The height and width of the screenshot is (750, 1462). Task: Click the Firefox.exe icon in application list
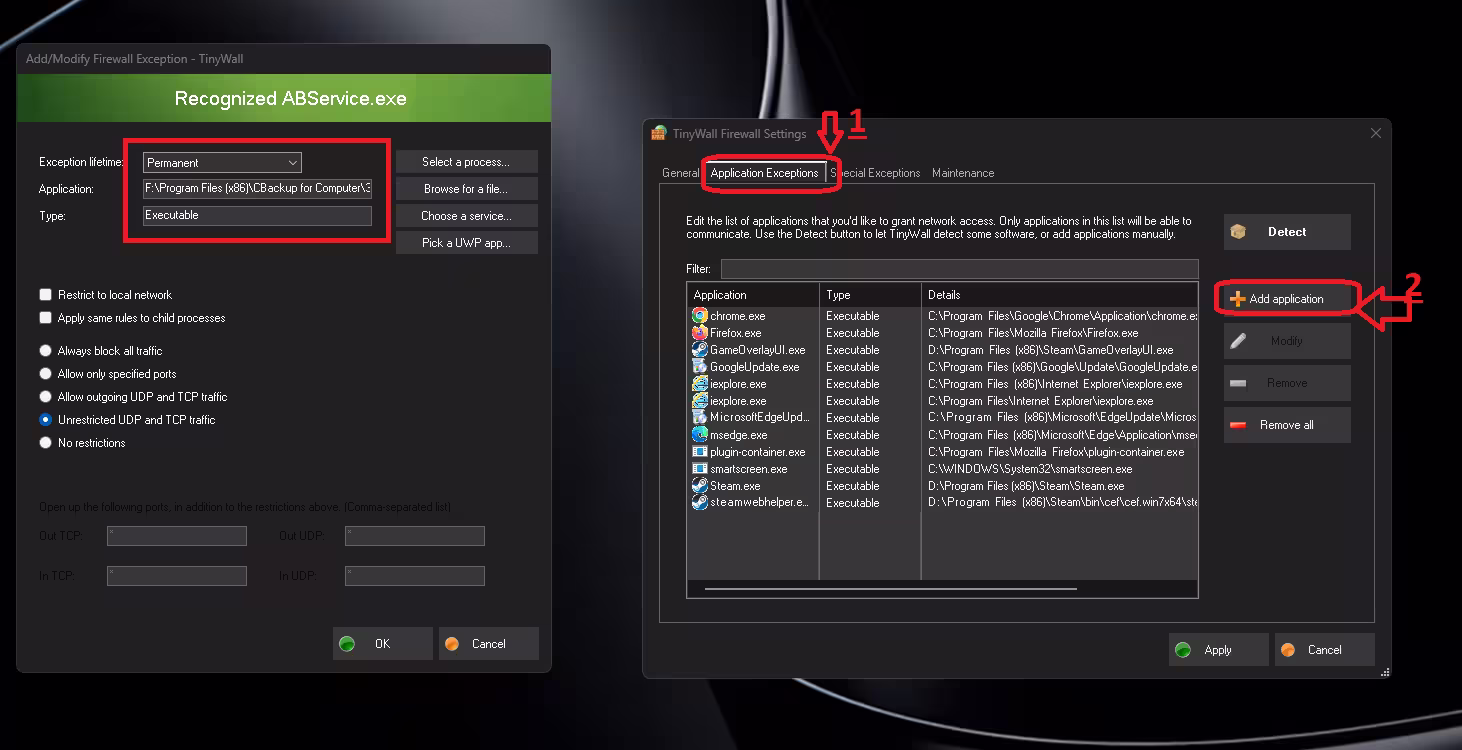coord(700,333)
